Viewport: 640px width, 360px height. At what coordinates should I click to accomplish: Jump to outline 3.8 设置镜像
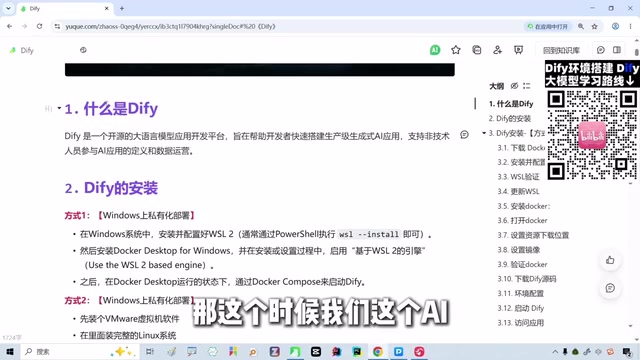click(519, 250)
